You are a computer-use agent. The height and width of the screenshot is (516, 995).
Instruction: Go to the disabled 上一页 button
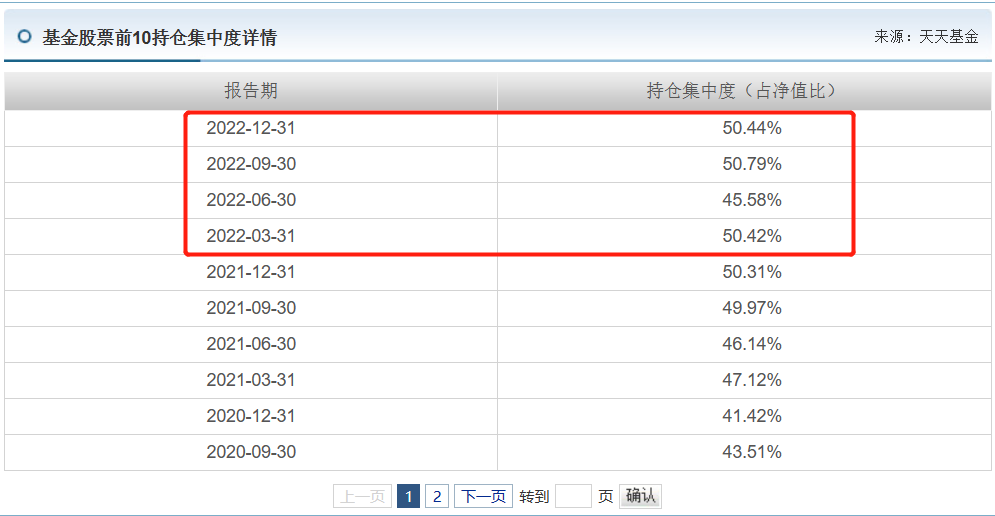362,496
